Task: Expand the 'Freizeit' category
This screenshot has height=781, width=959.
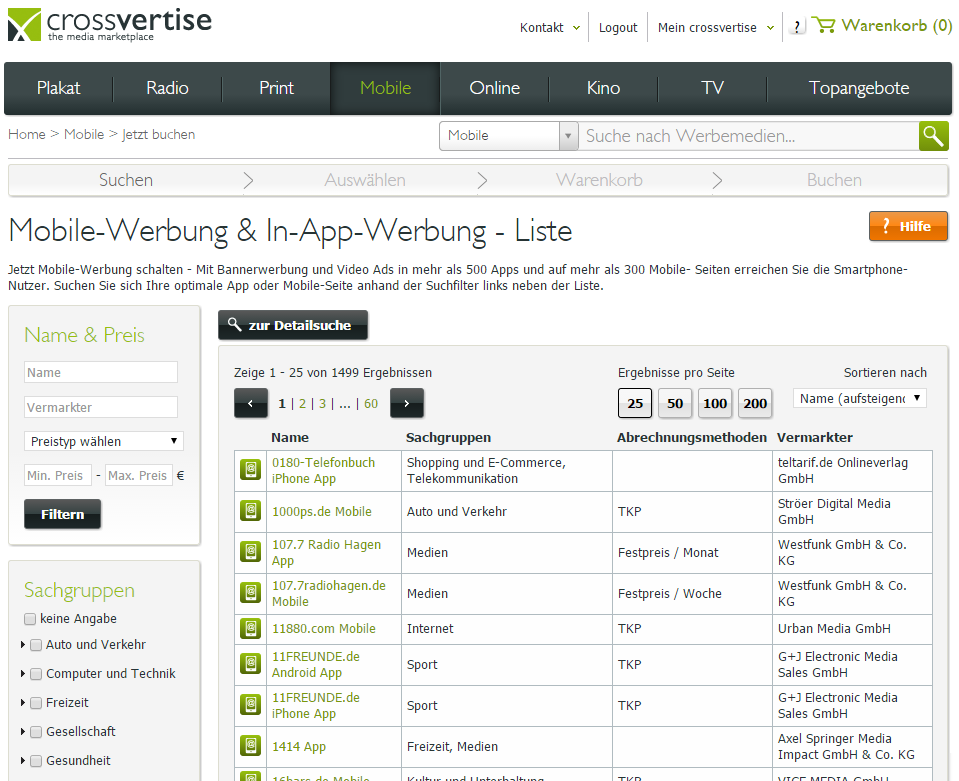Action: pos(23,703)
